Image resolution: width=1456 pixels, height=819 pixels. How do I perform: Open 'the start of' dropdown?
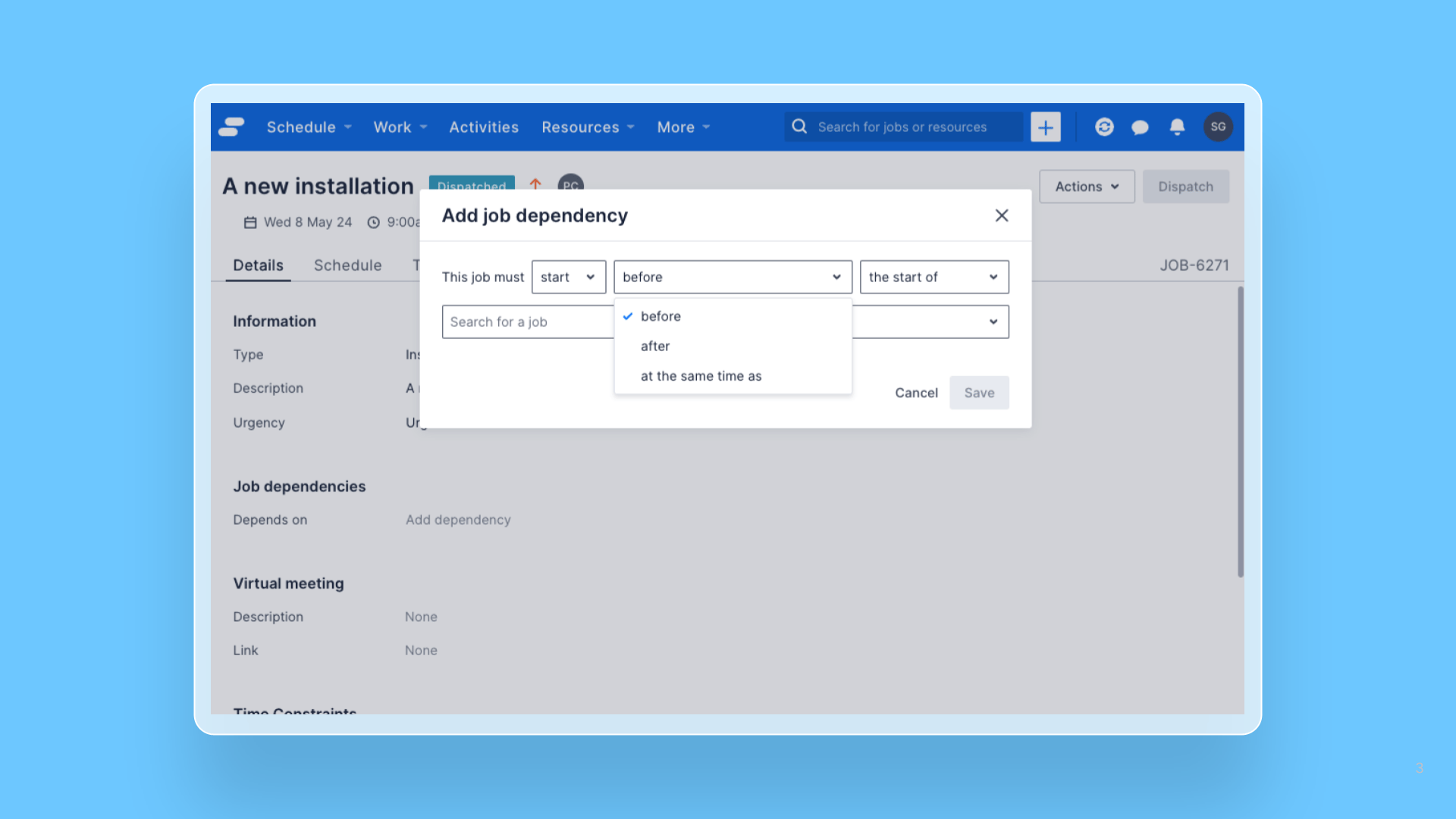coord(934,277)
